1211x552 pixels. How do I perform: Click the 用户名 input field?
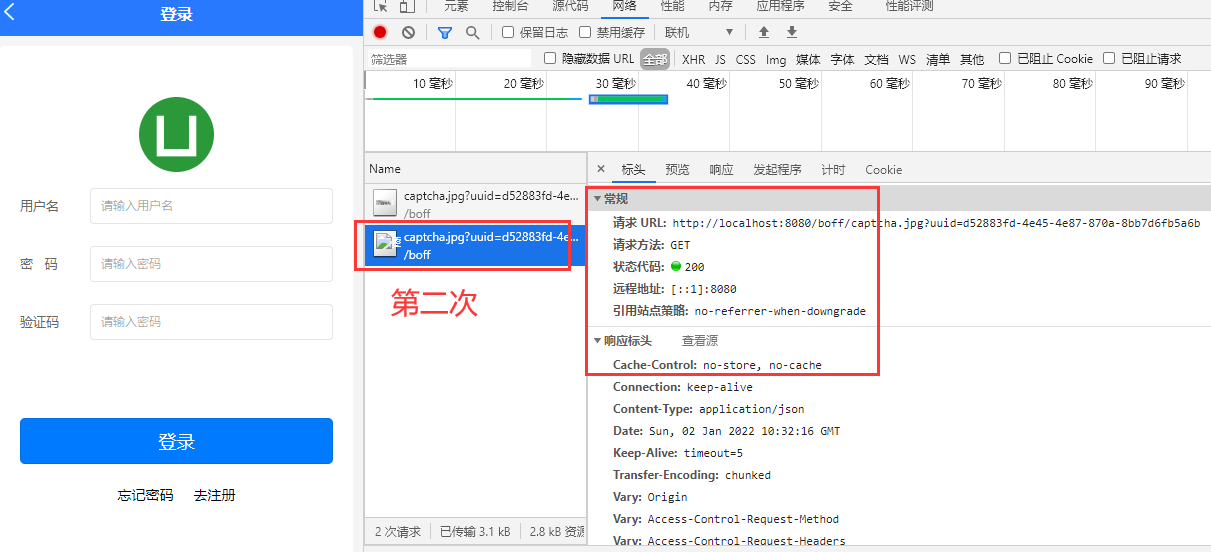pos(211,206)
